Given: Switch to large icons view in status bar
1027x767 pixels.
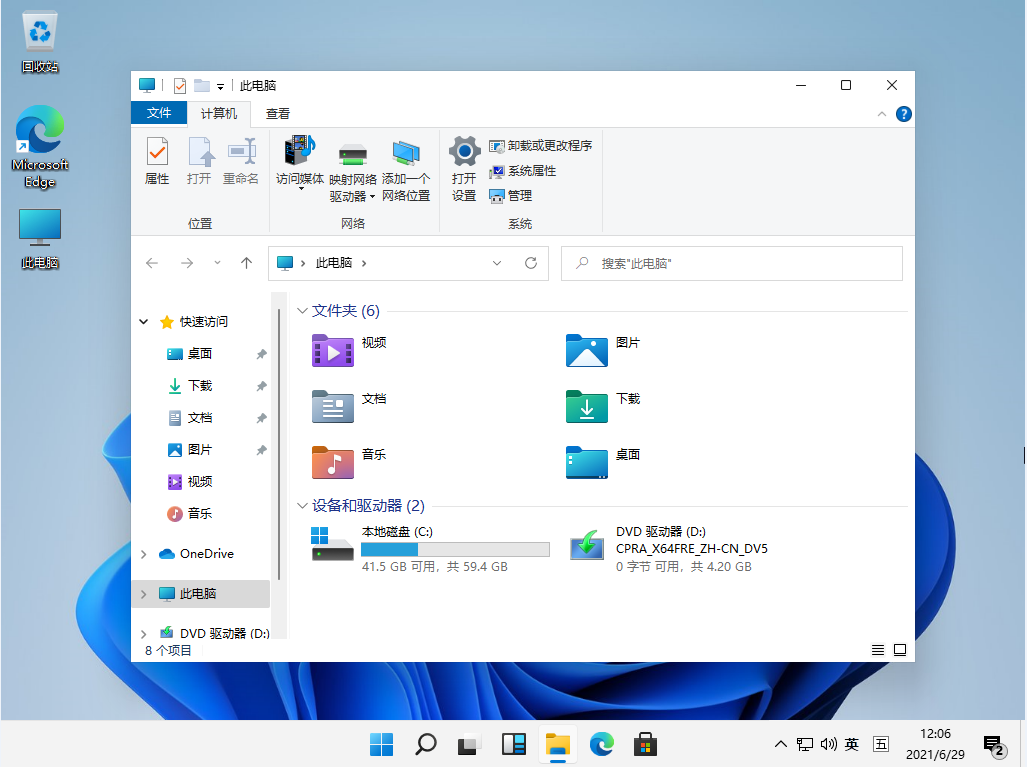Looking at the screenshot, I should pyautogui.click(x=900, y=649).
